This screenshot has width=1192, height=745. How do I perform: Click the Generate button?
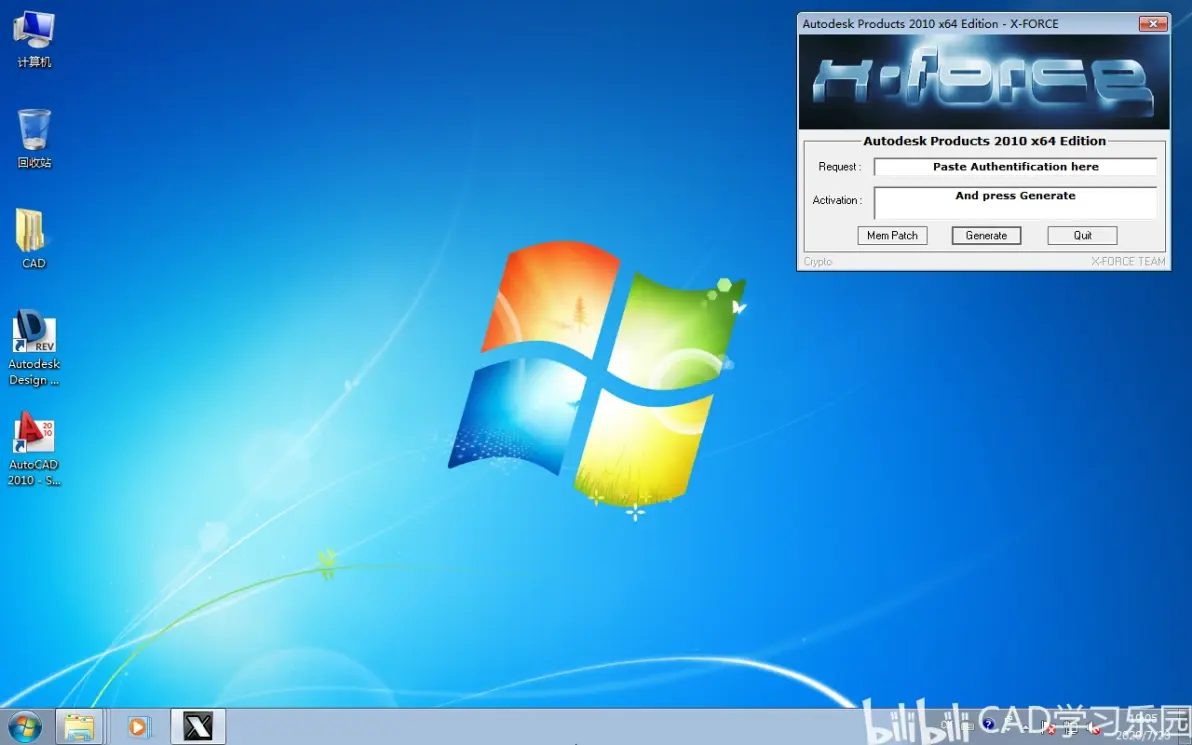[986, 236]
